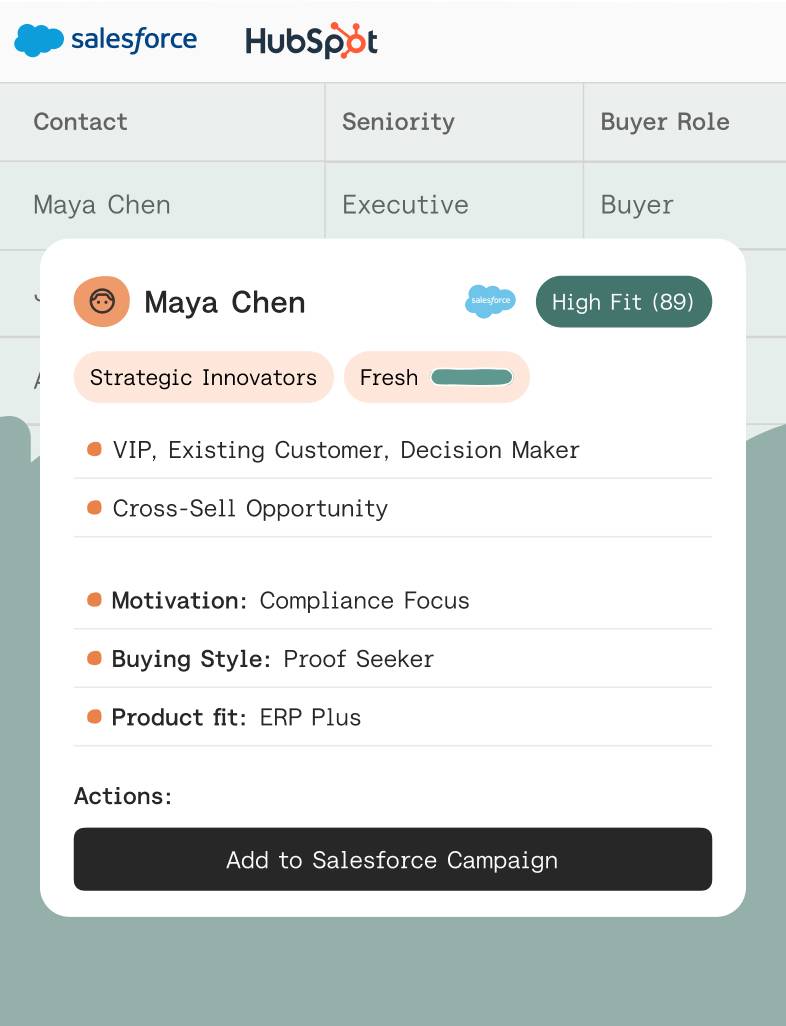Click the Fresh freshness bar indicator
786x1026 pixels.
pyautogui.click(x=472, y=377)
